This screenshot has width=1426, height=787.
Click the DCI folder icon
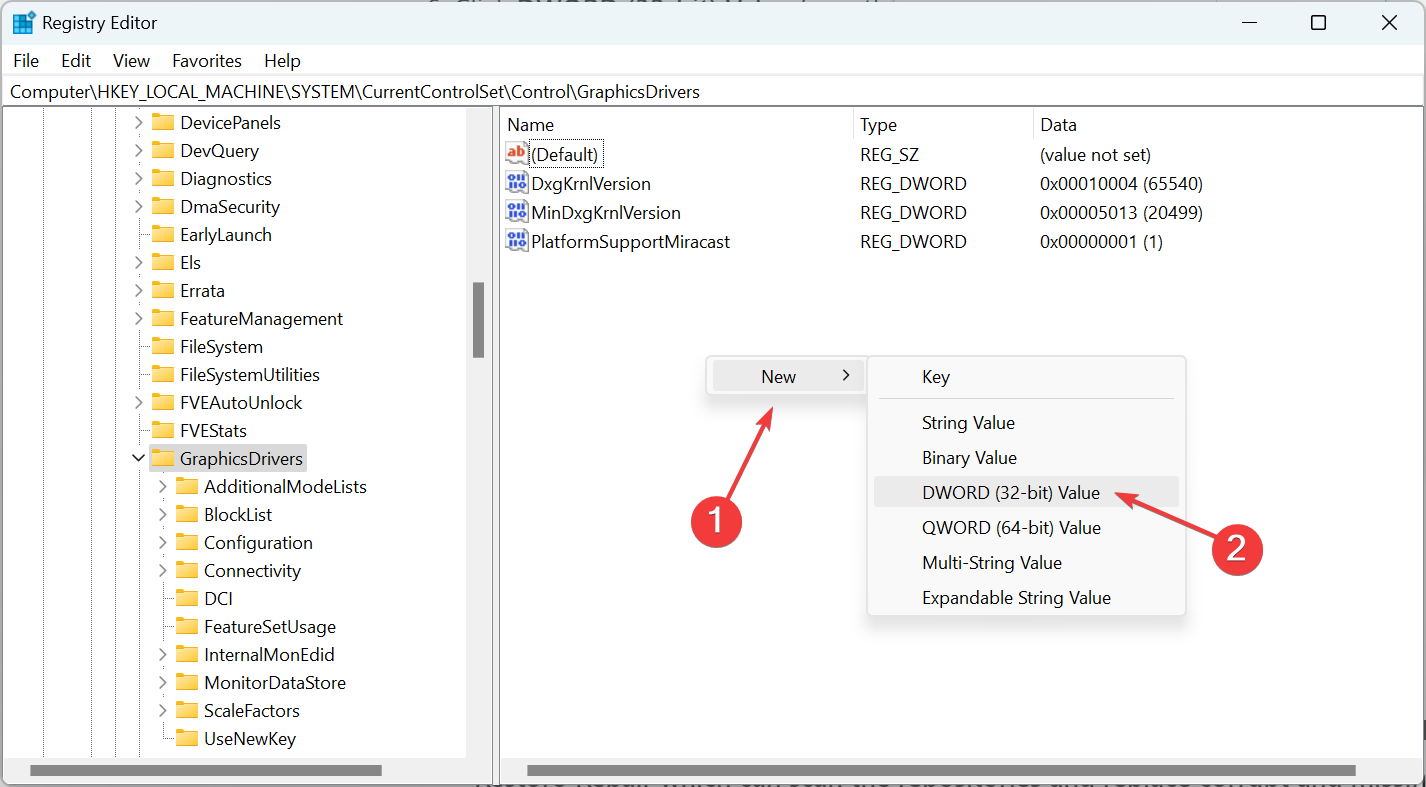tap(187, 598)
